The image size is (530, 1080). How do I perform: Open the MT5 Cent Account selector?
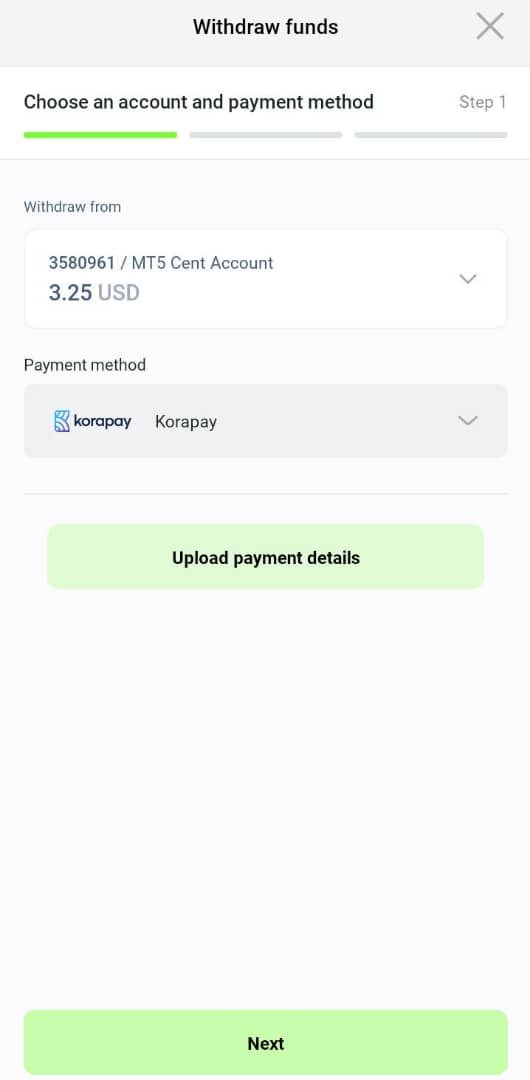point(265,279)
